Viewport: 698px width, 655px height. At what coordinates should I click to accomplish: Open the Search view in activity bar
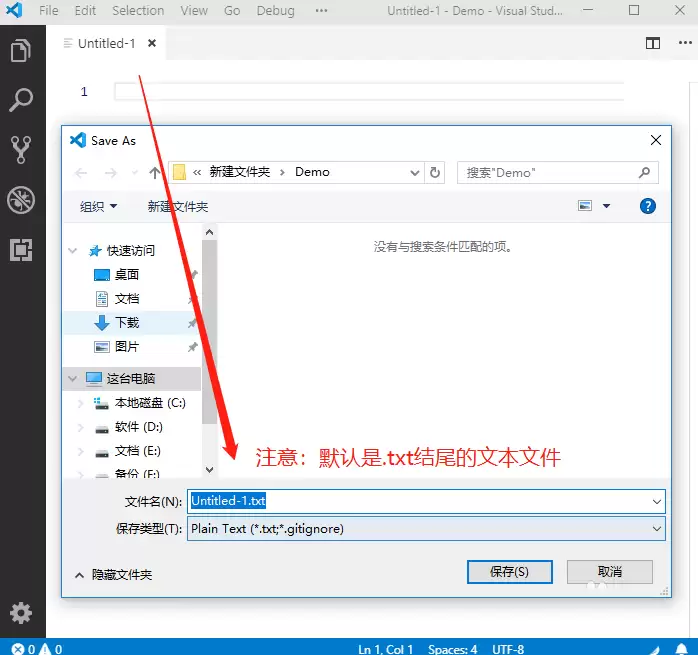coord(21,100)
